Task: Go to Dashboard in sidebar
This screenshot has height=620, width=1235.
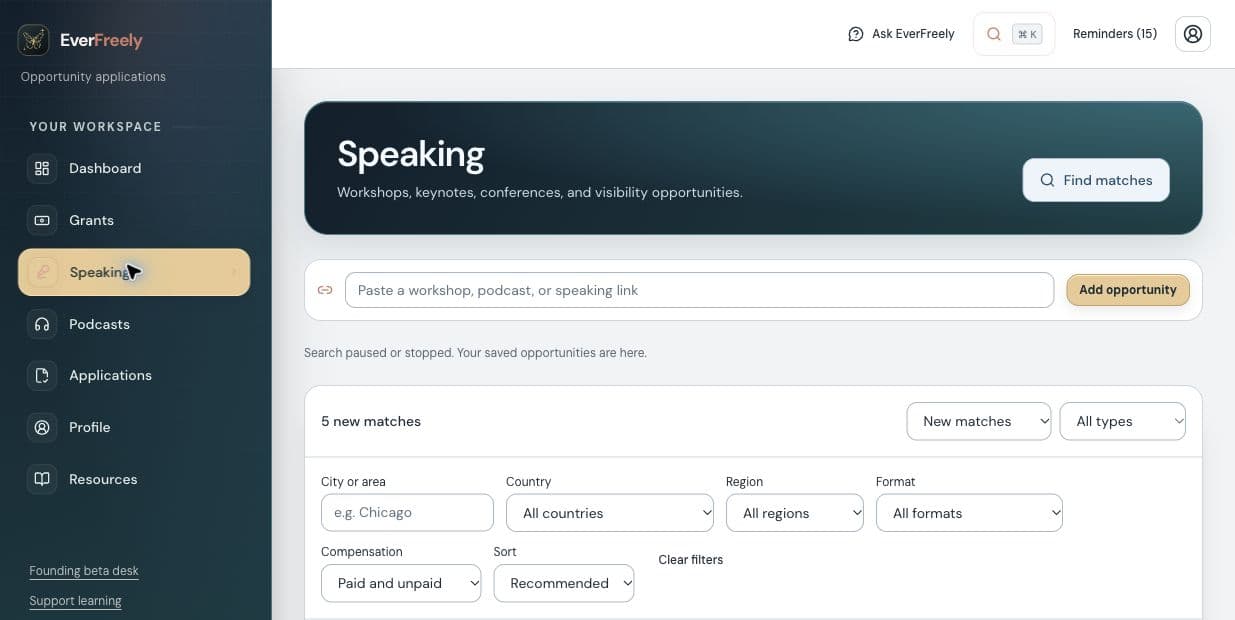Action: [x=134, y=168]
